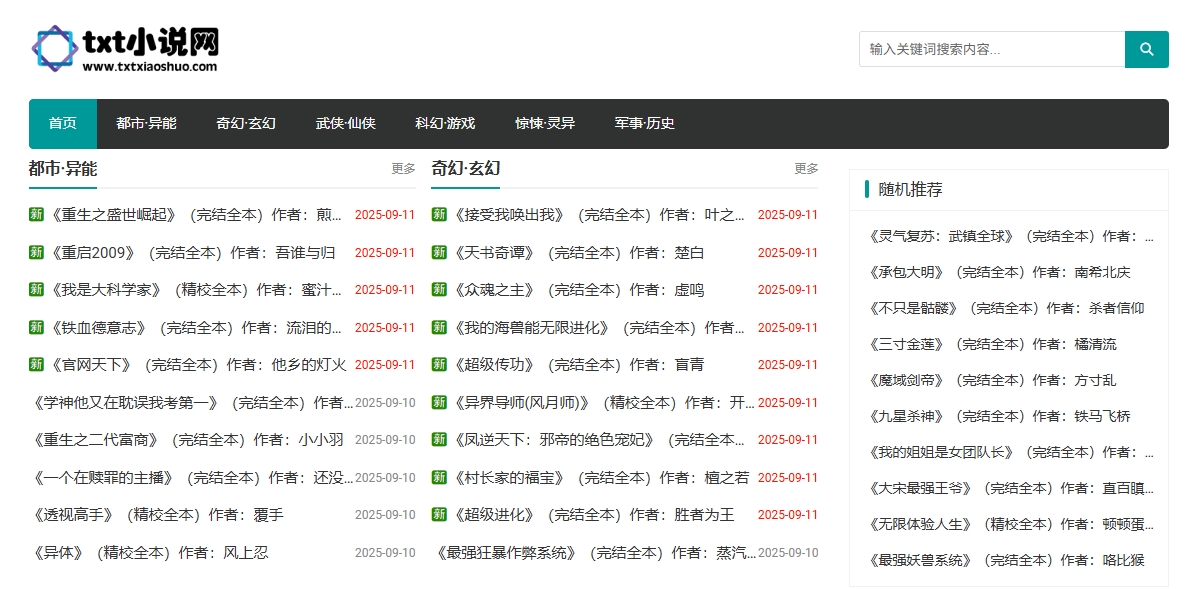The image size is (1195, 589).
Task: Click the new badge beside 《天书奇谭》
Action: pyautogui.click(x=439, y=252)
